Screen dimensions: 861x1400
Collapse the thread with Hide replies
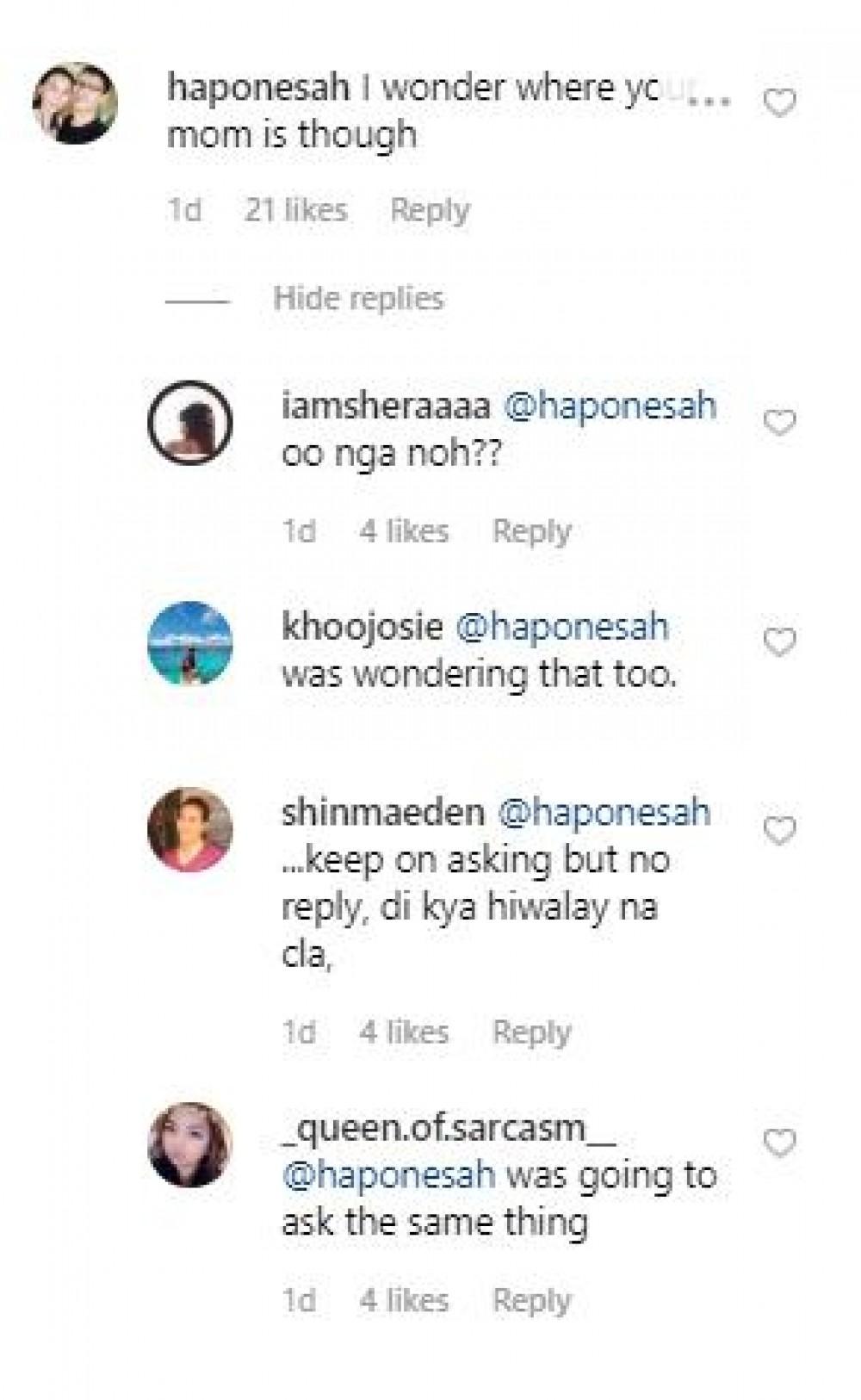(358, 299)
